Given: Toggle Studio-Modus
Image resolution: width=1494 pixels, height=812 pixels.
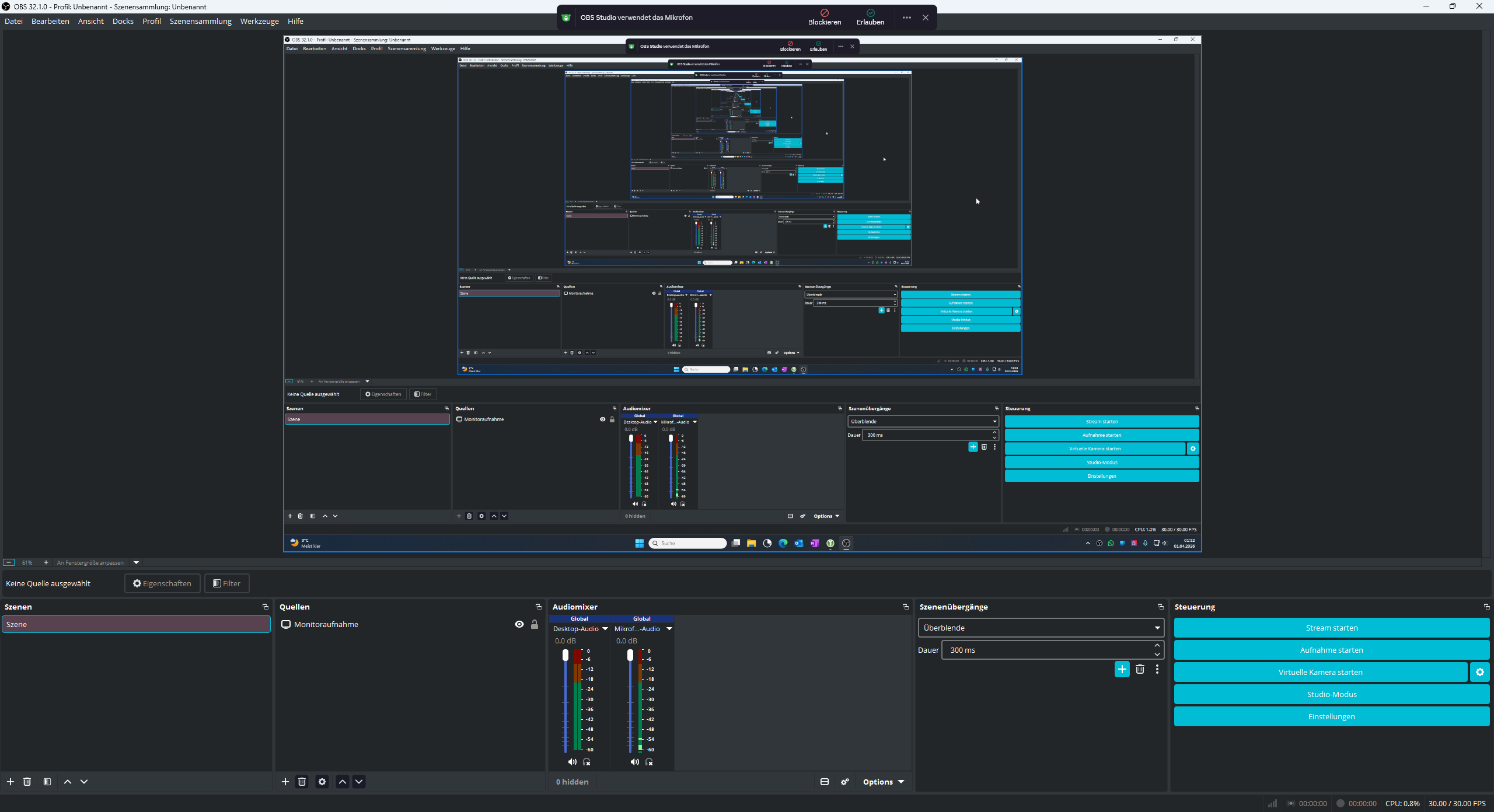Looking at the screenshot, I should pos(1332,694).
